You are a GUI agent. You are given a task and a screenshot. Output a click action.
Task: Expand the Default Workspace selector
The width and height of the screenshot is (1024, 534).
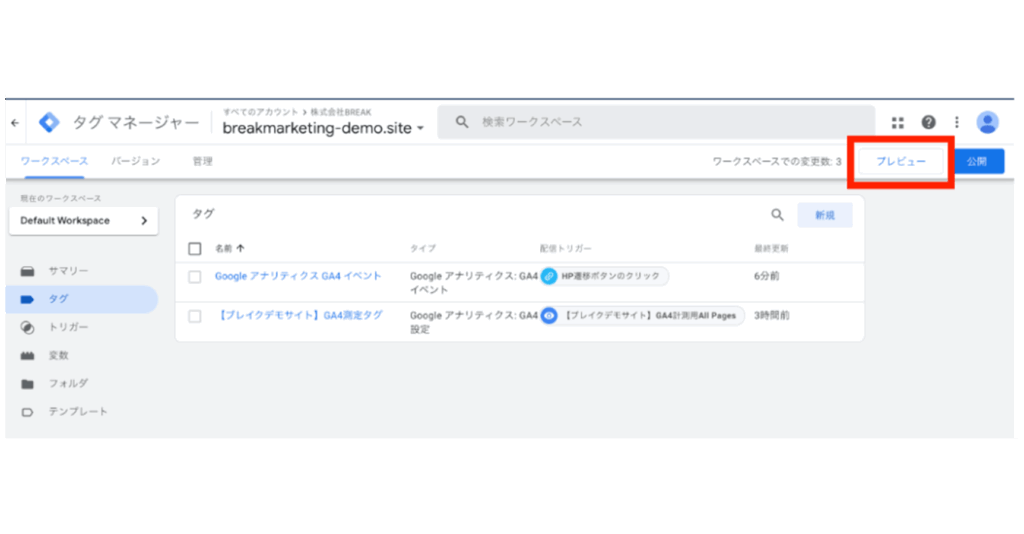point(84,221)
